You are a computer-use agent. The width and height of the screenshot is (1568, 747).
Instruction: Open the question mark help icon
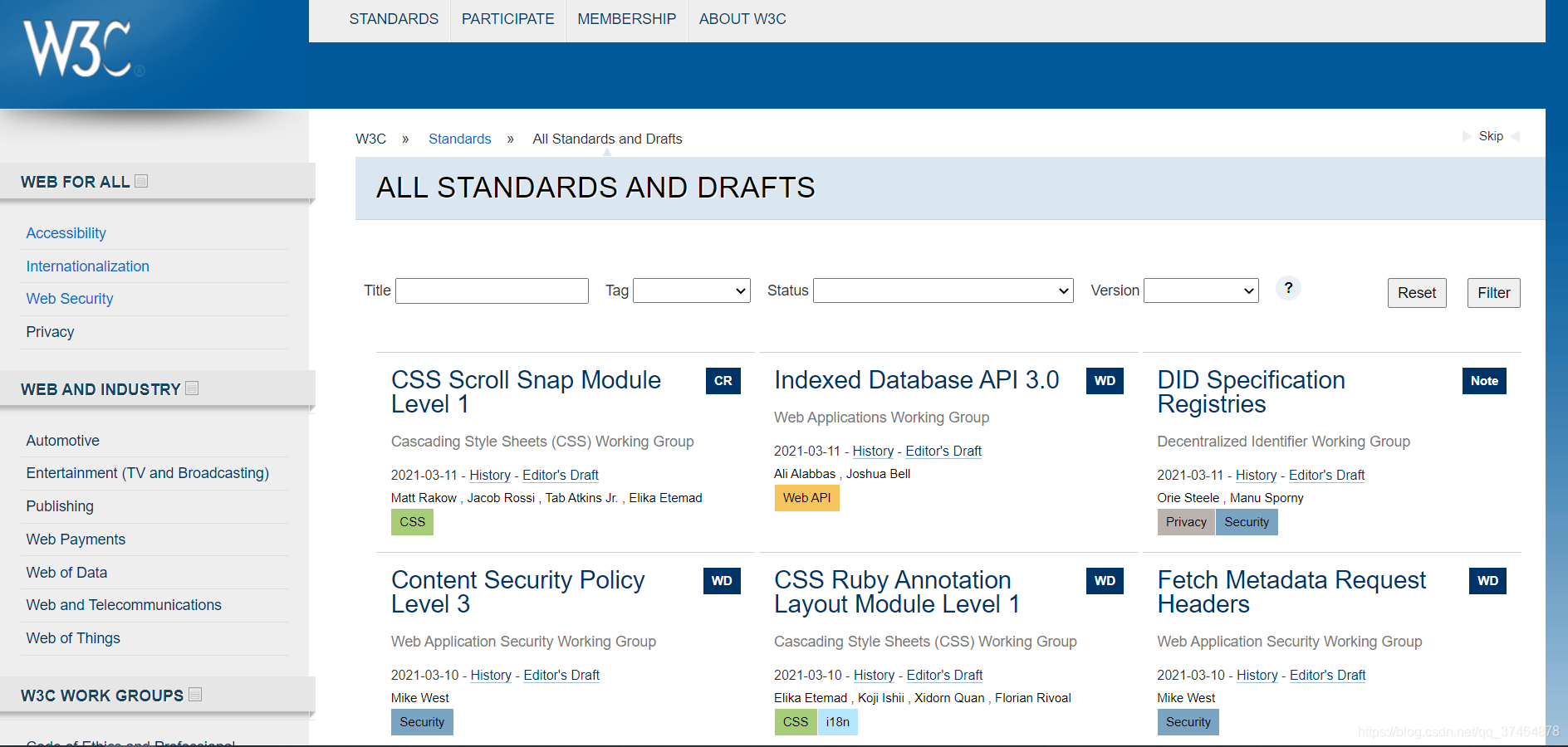pos(1288,288)
